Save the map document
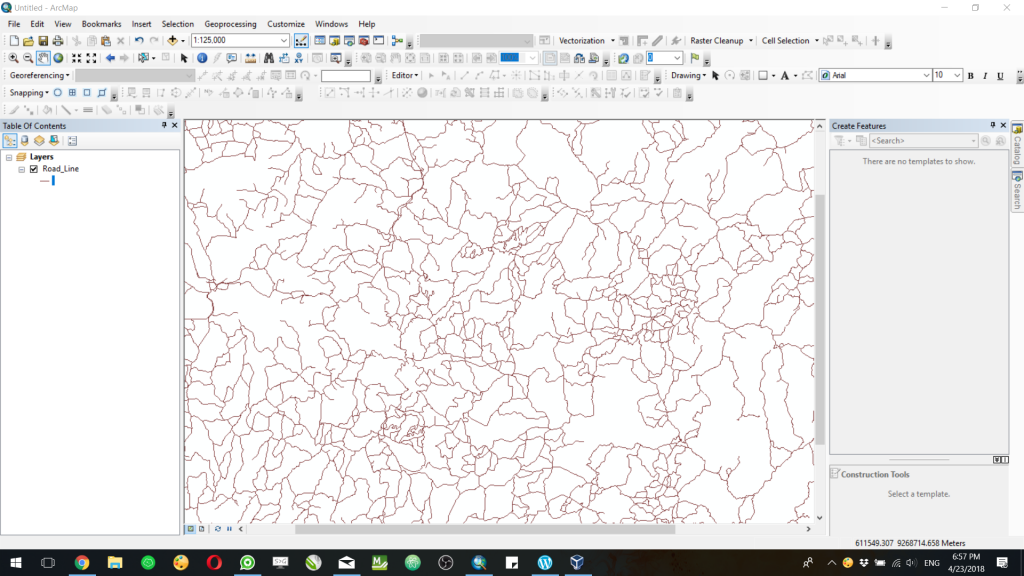The height and width of the screenshot is (576, 1024). pos(44,40)
